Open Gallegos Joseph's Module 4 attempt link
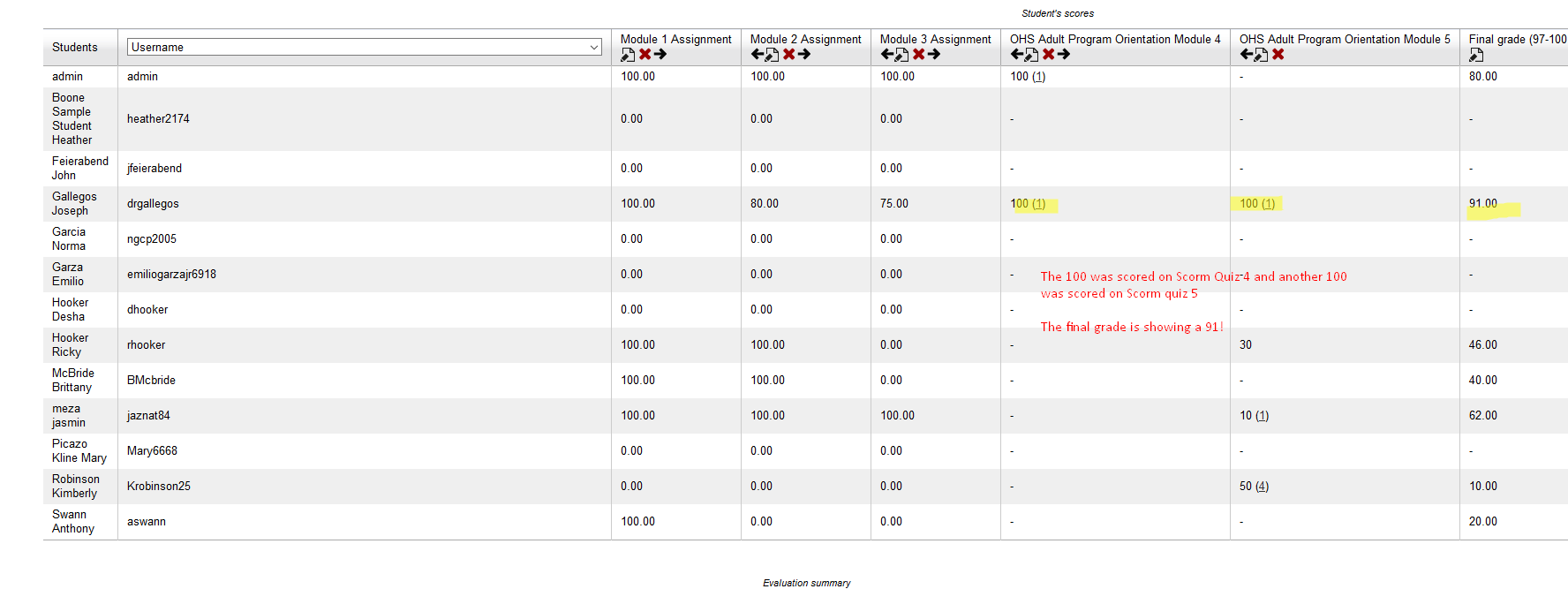 [x=1038, y=204]
